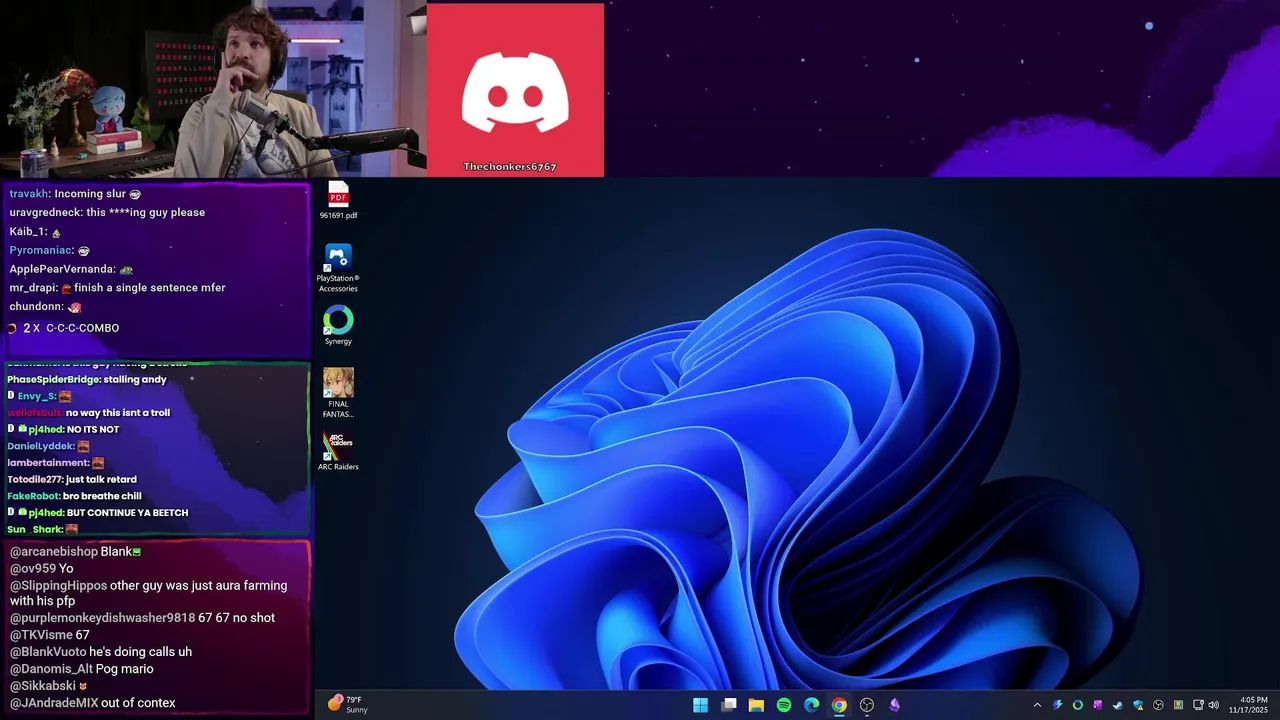This screenshot has height=720, width=1280.
Task: Open the network tray icon
Action: coord(1198,705)
